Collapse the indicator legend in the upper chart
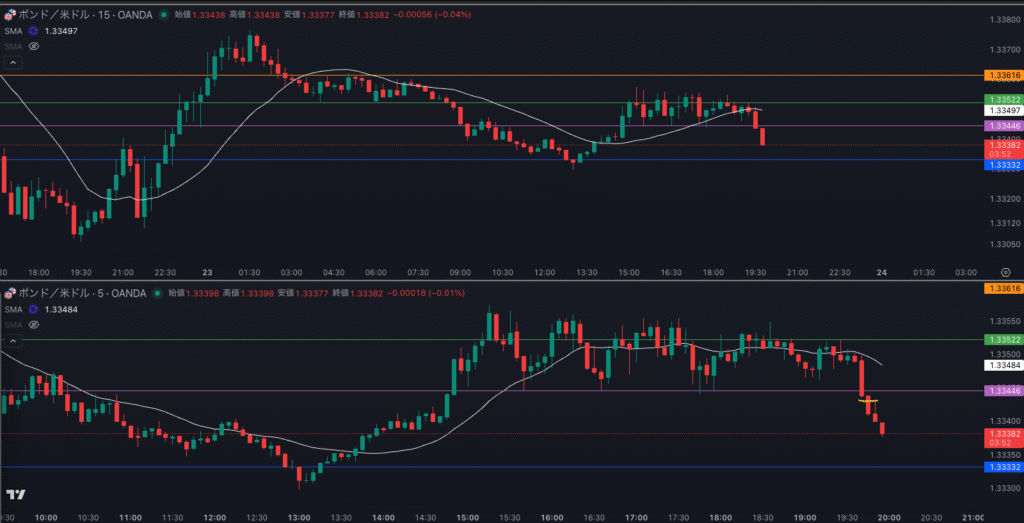The image size is (1024, 523). click(x=12, y=62)
